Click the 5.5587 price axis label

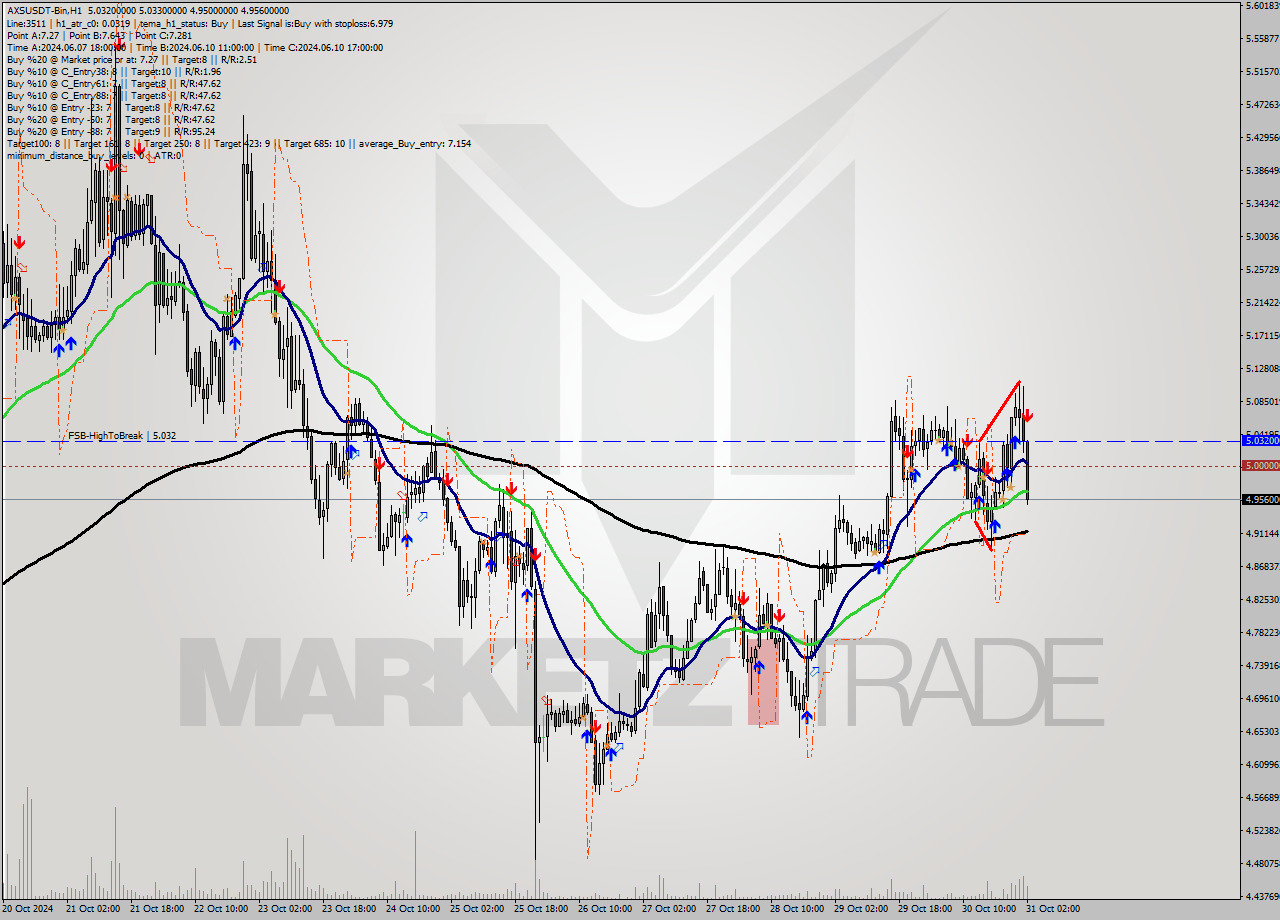1261,39
